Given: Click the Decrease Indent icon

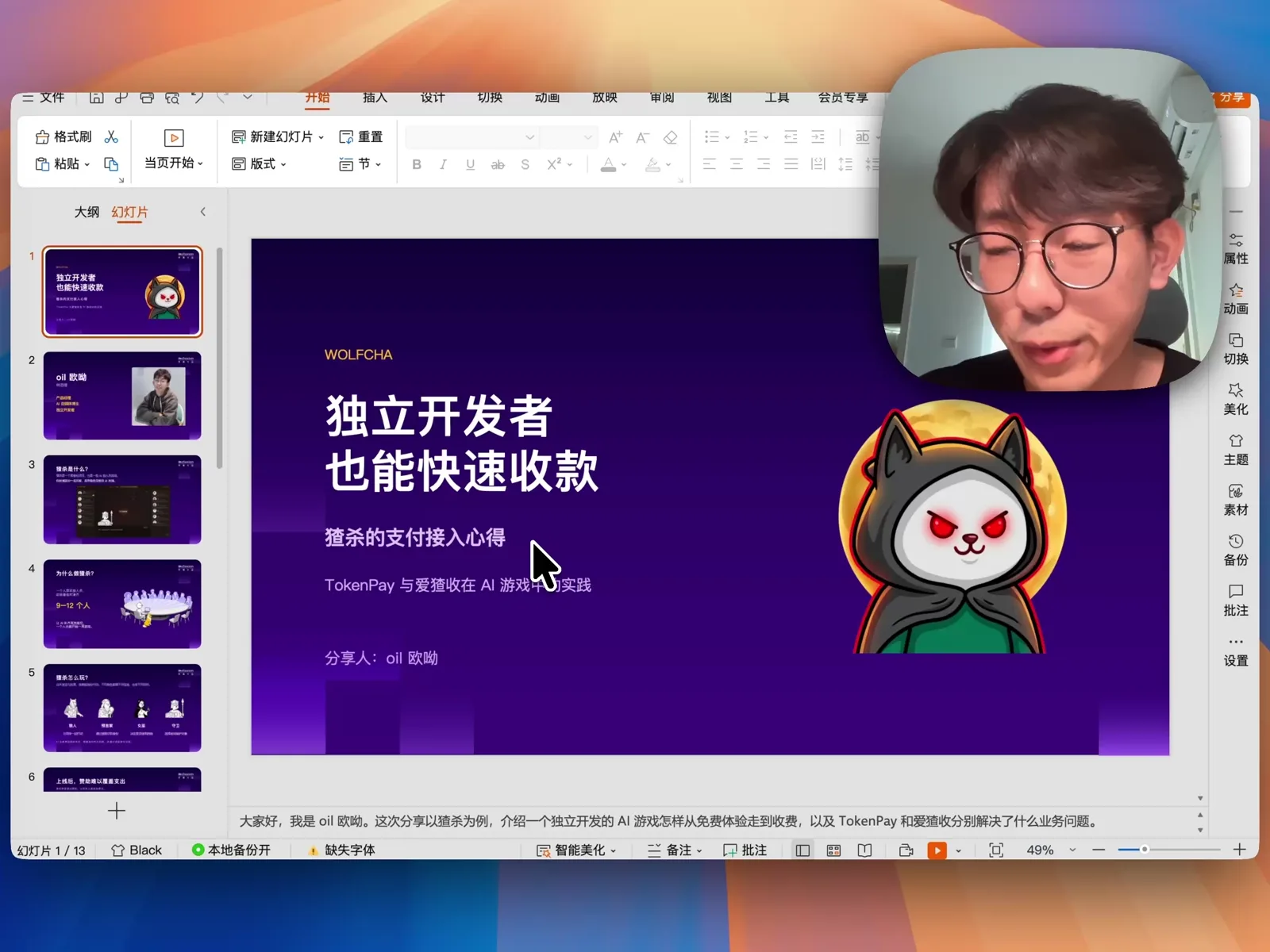Looking at the screenshot, I should [791, 137].
